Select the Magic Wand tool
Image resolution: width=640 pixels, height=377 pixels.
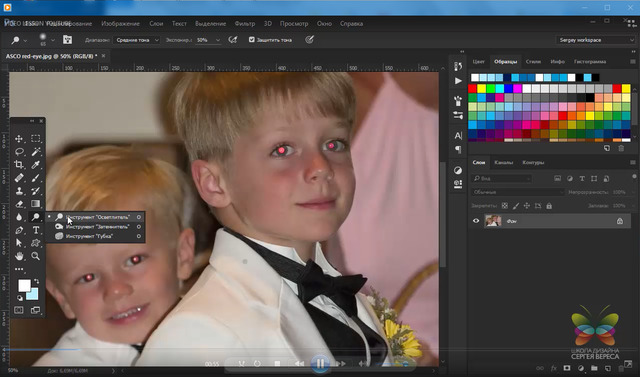tap(36, 152)
